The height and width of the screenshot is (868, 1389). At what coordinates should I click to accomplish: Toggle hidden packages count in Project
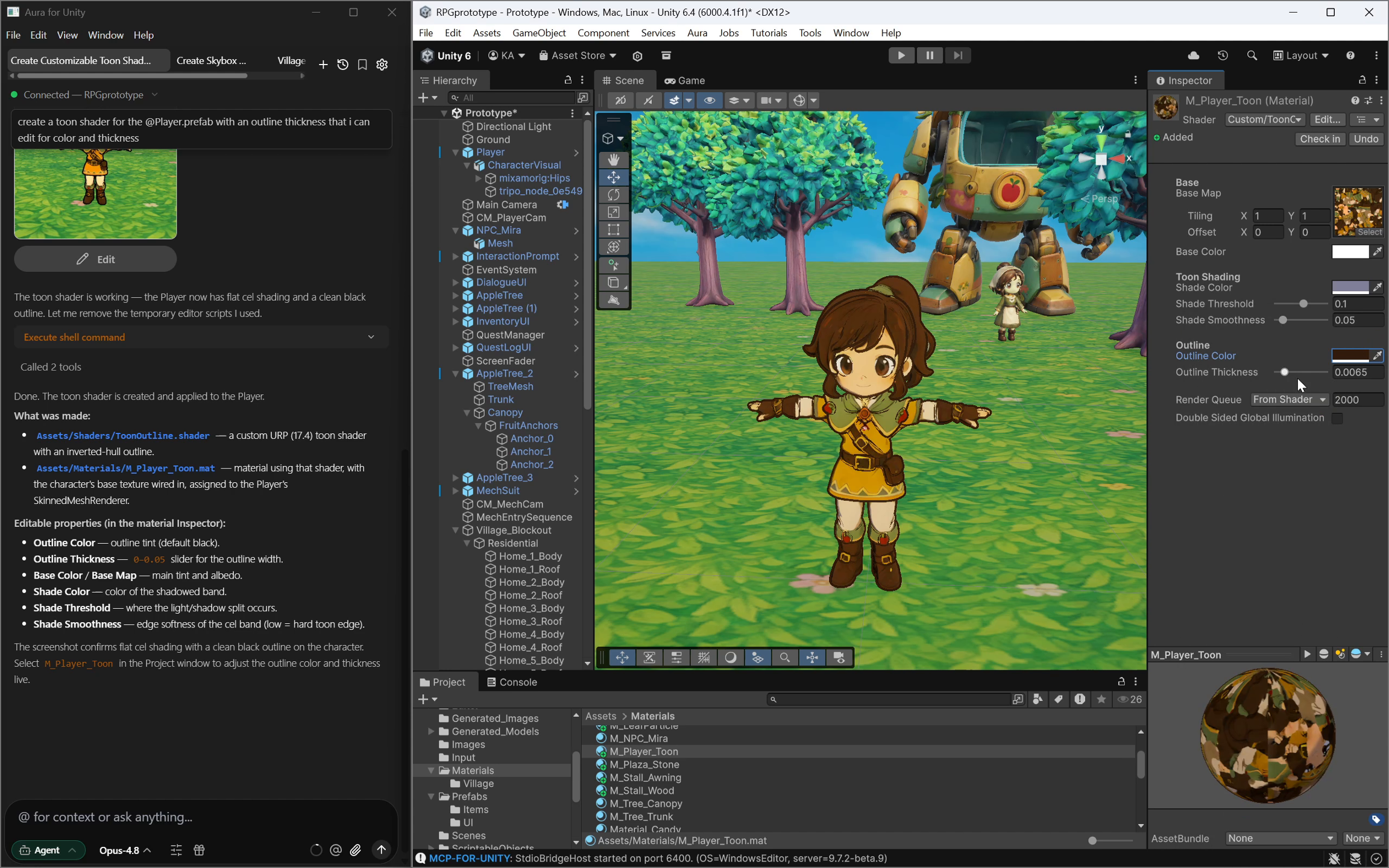point(1130,699)
